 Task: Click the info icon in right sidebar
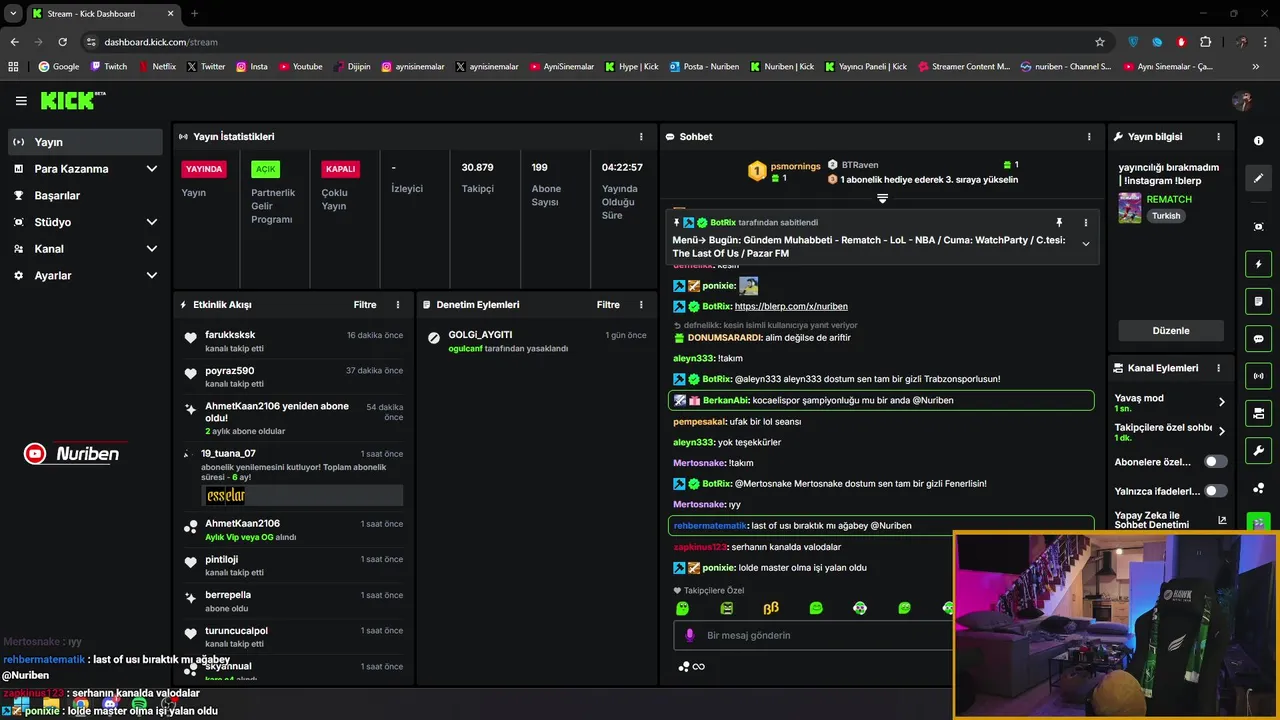pyautogui.click(x=1258, y=141)
